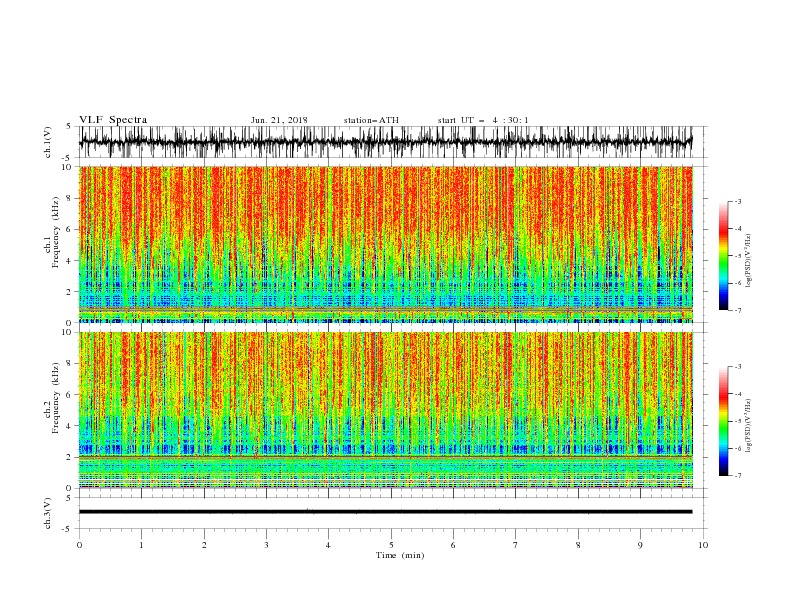Screen dimensions: 792x612
Task: Click the "2" tick on ch.2 frequency axis
Action: coord(70,457)
